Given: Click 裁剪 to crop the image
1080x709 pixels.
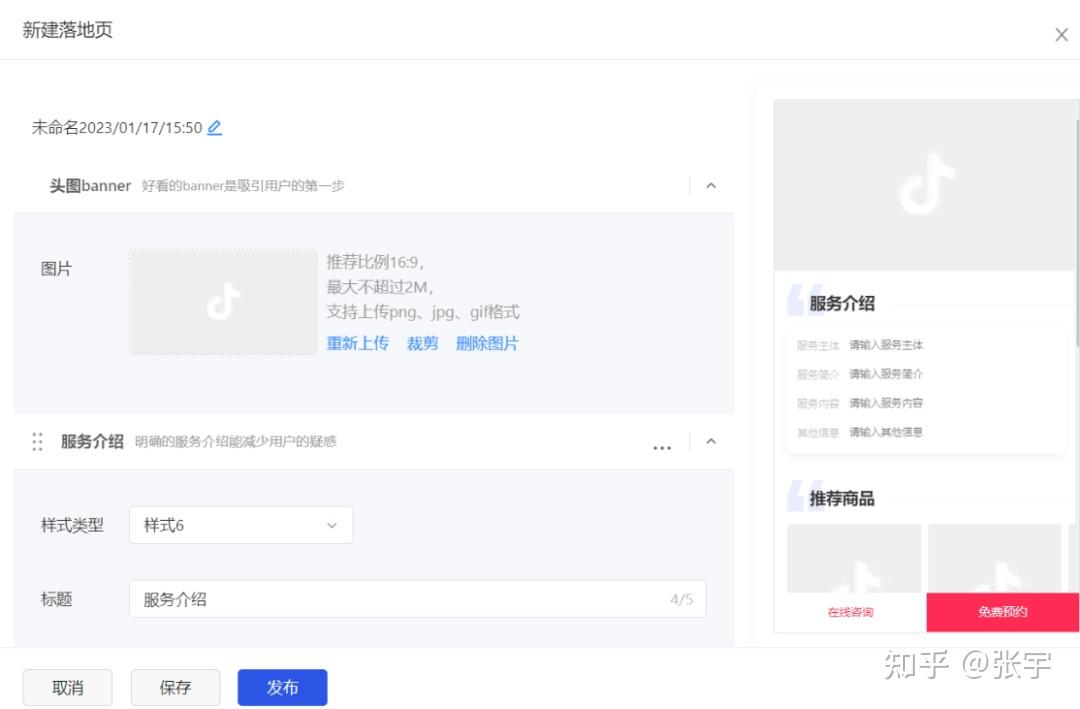Looking at the screenshot, I should click(422, 343).
